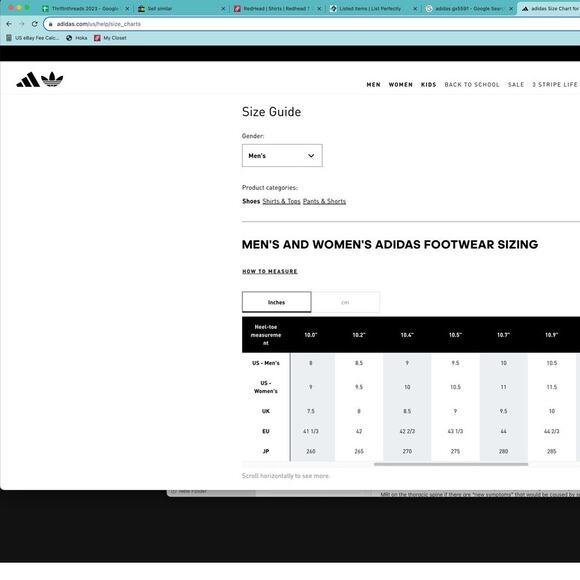Click the JP row label
The width and height of the screenshot is (580, 580).
coord(266,451)
